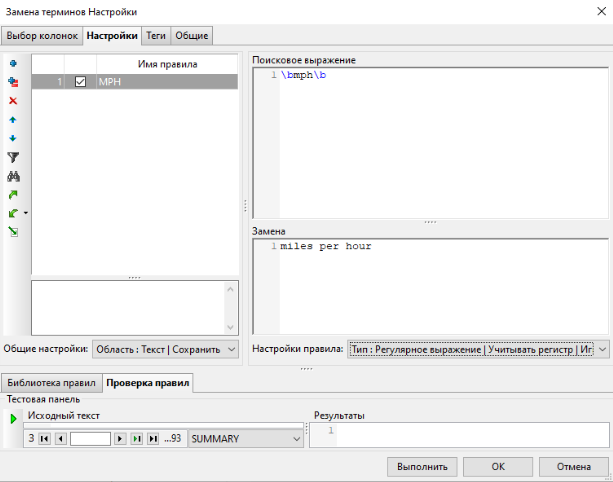This screenshot has width=613, height=482.
Task: Move rule up with blue up arrow
Action: click(x=13, y=119)
